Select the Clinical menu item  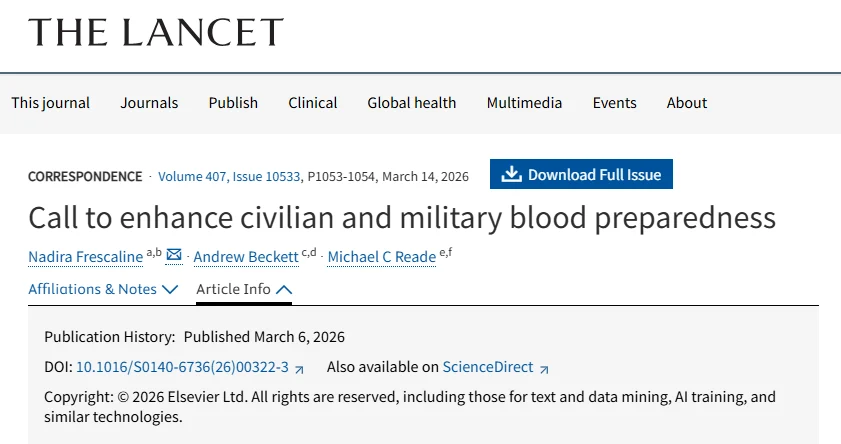point(313,103)
